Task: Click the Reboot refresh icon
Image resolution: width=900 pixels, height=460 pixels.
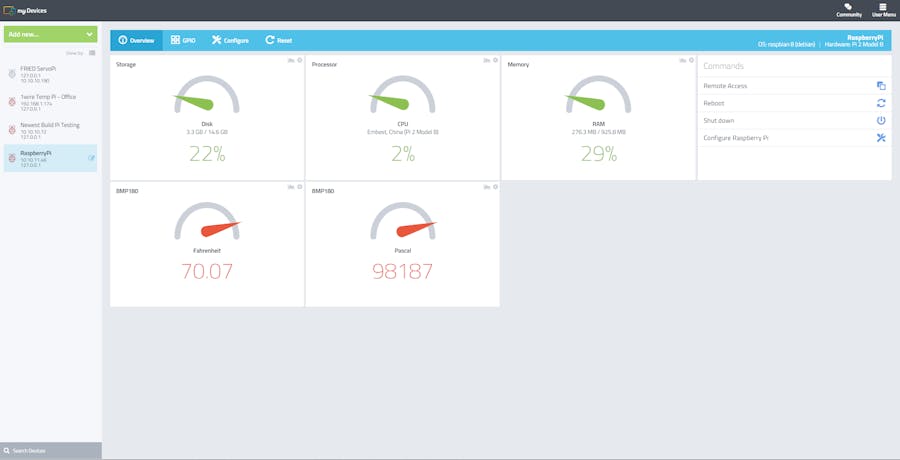Action: (881, 103)
